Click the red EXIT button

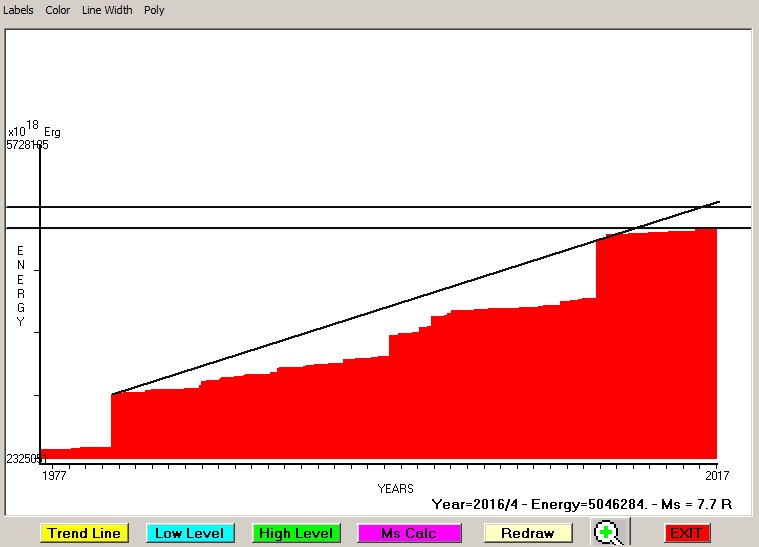687,533
